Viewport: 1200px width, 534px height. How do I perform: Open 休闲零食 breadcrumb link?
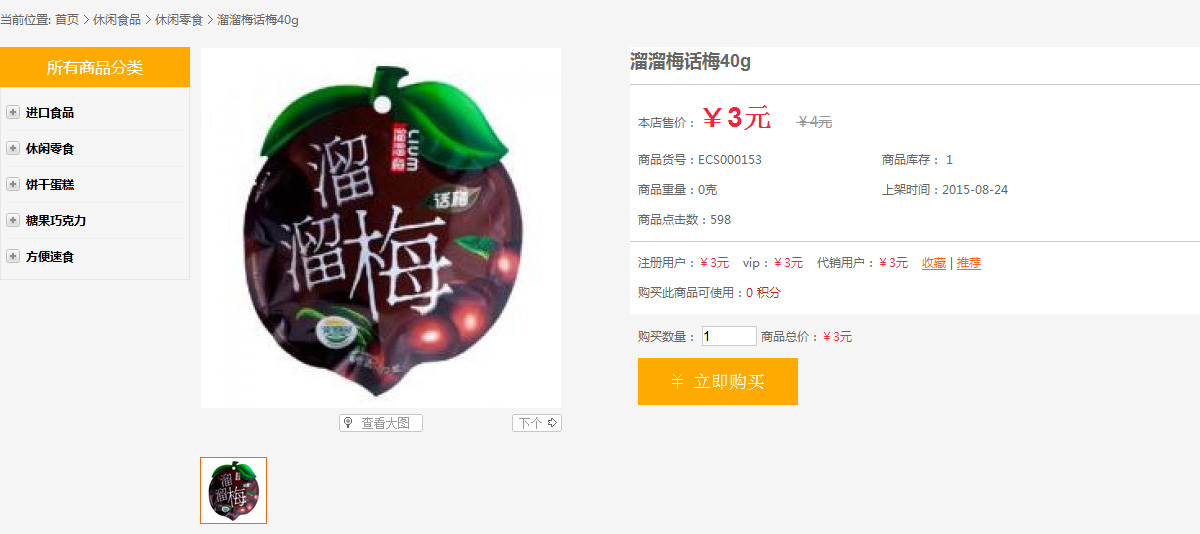point(179,20)
